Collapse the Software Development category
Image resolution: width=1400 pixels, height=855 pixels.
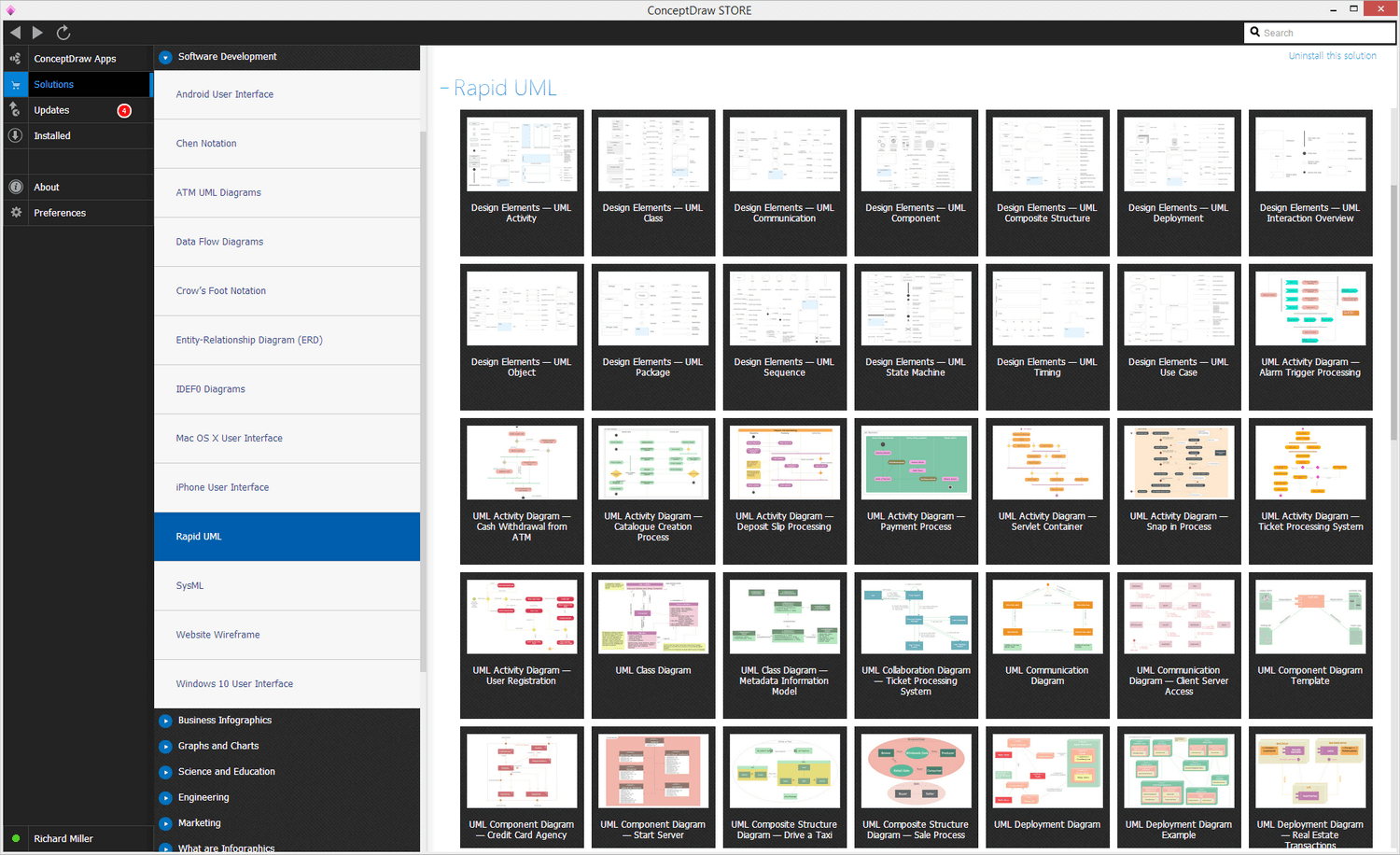point(165,57)
